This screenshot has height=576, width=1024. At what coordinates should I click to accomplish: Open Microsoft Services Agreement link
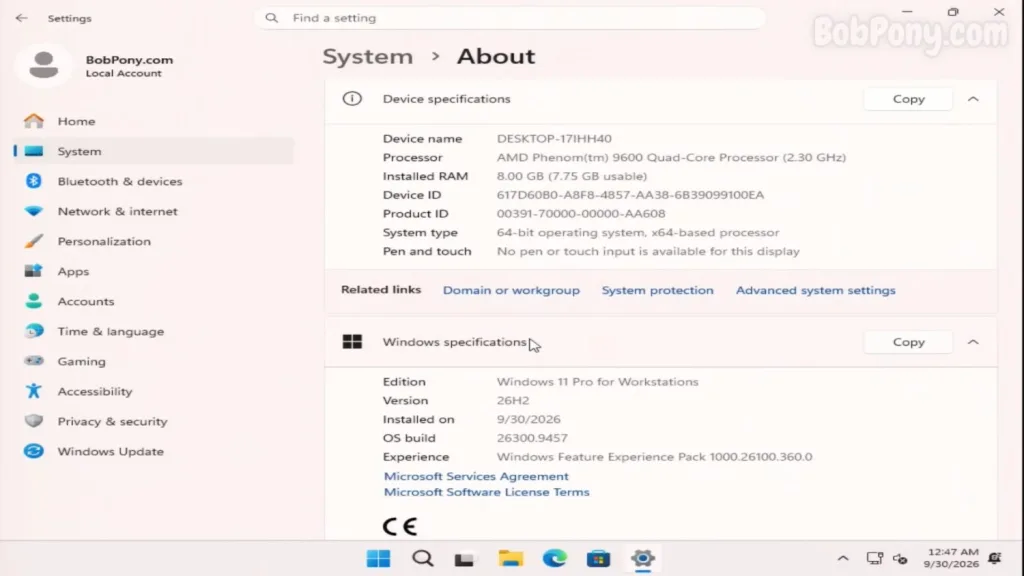[x=476, y=476]
